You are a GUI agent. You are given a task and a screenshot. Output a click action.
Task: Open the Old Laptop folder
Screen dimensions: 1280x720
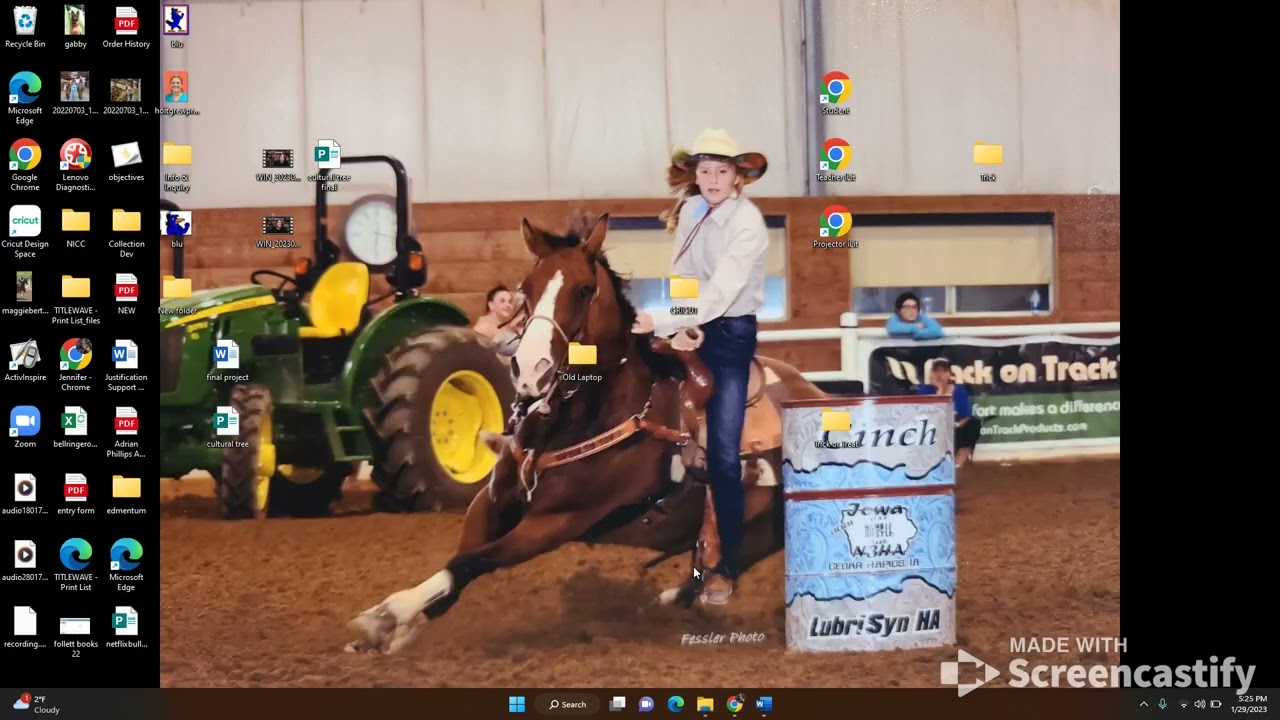coord(582,360)
